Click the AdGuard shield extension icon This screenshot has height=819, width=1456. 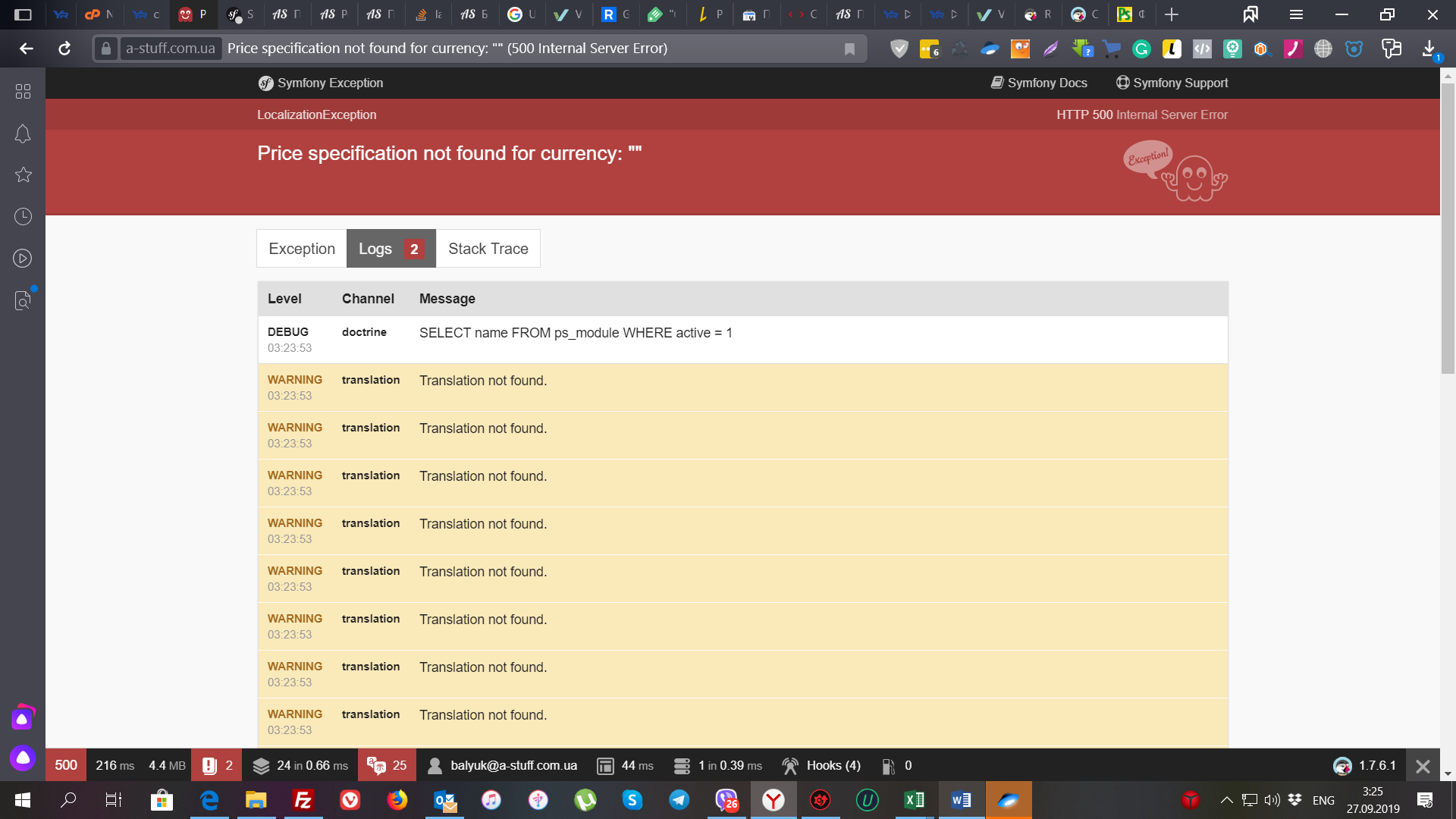(900, 49)
